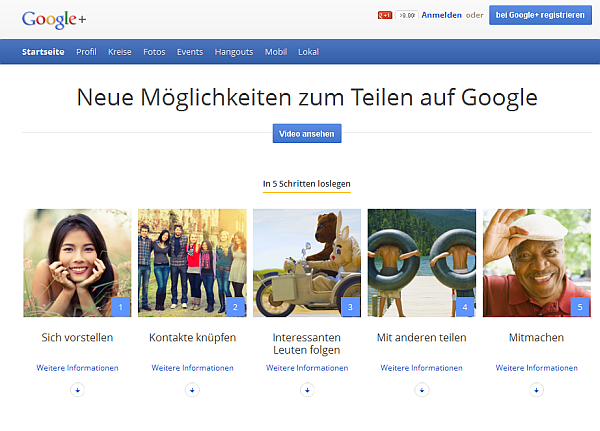The width and height of the screenshot is (600, 431).
Task: Click the red +1 button icon
Action: click(385, 15)
